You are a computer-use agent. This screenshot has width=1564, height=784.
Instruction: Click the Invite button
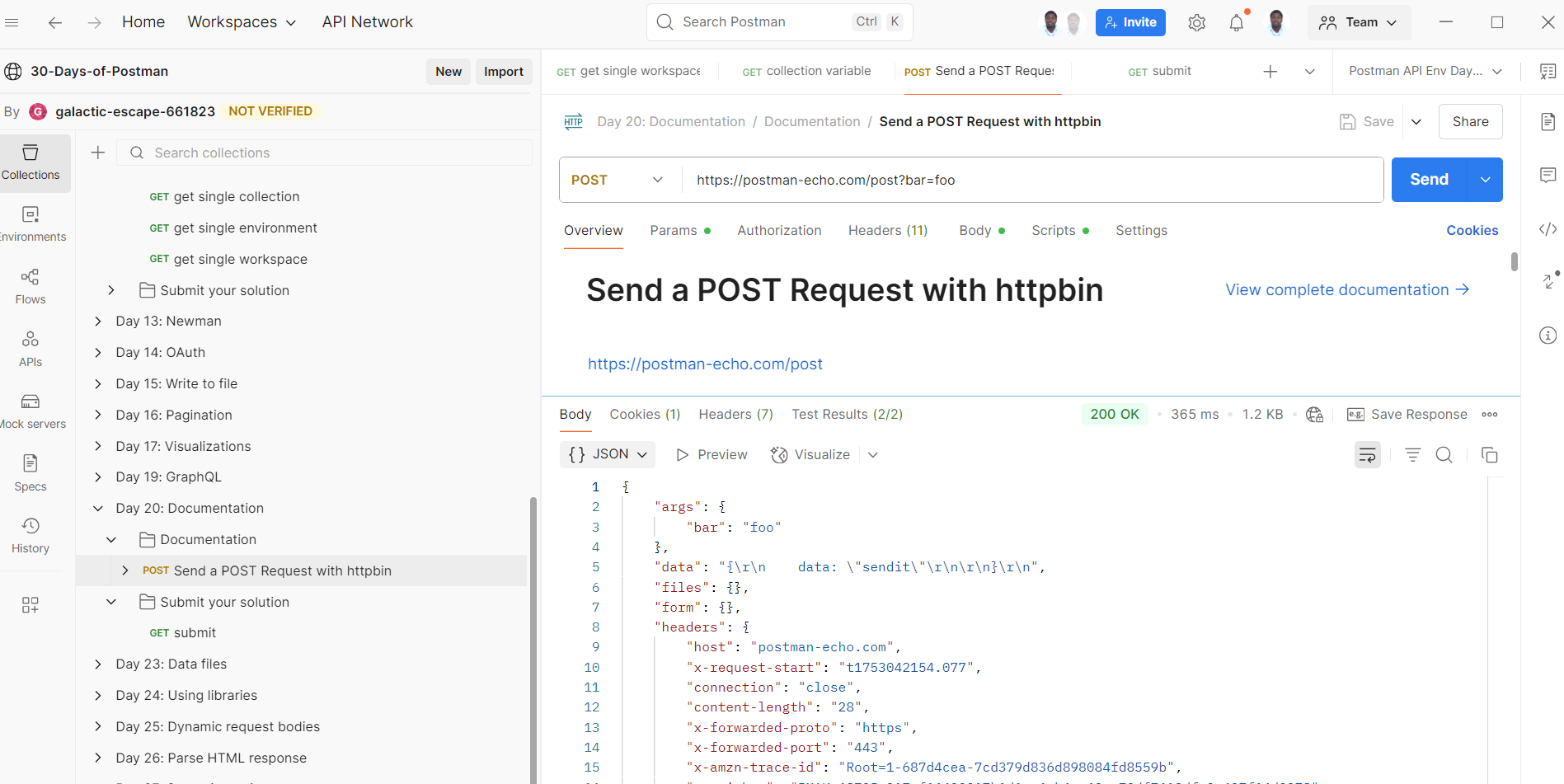pyautogui.click(x=1130, y=22)
